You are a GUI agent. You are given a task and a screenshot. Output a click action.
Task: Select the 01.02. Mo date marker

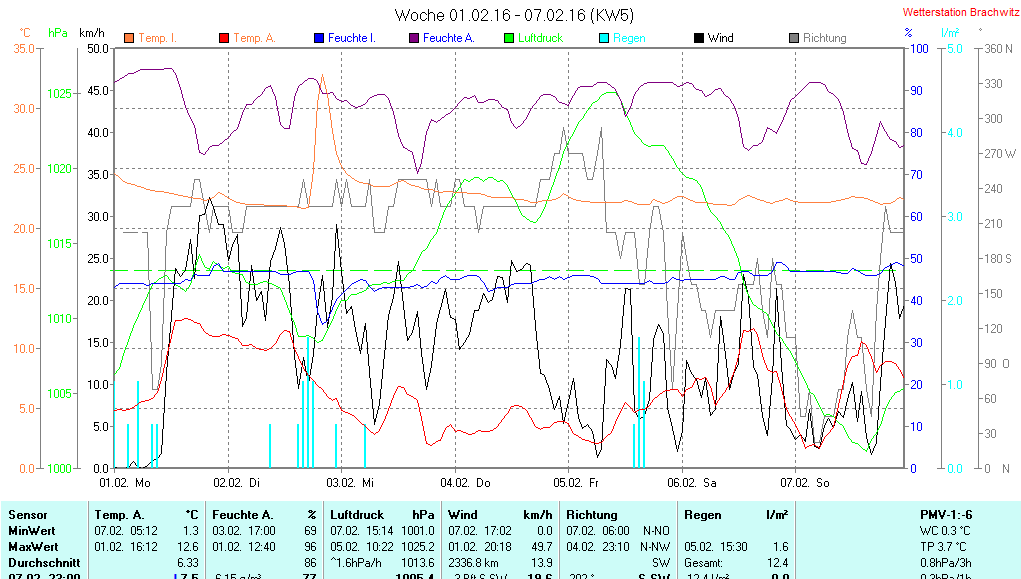tap(125, 482)
